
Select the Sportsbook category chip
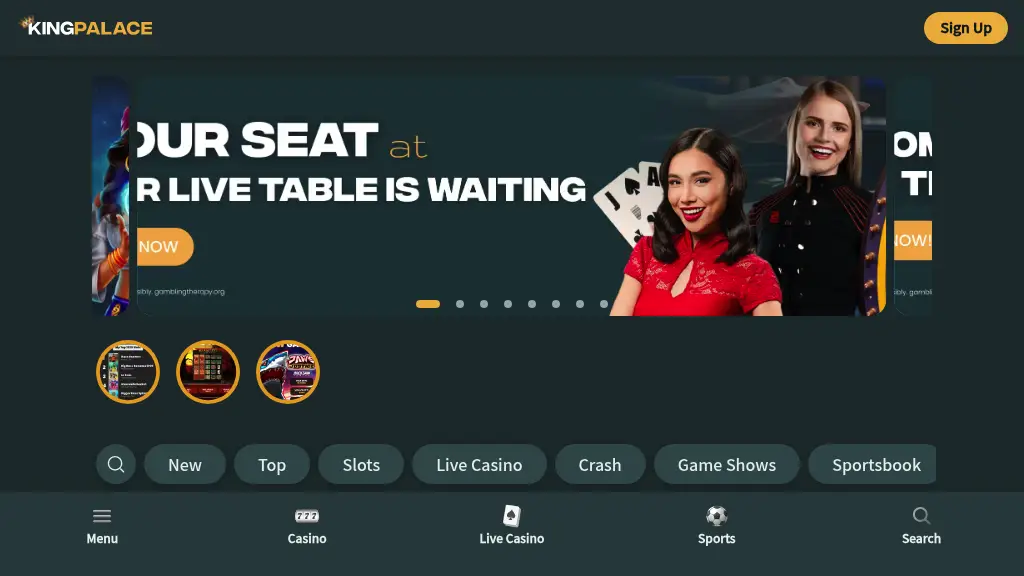pos(872,464)
